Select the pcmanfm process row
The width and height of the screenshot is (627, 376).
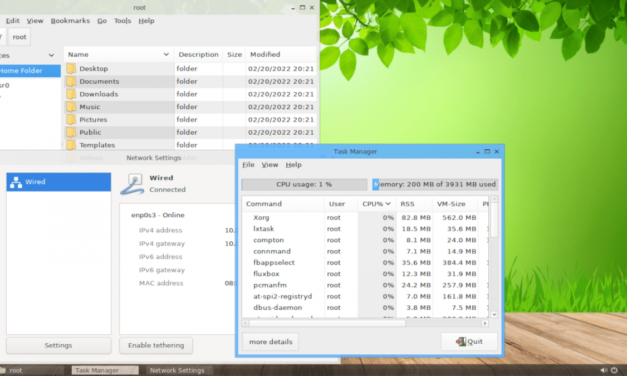(365, 285)
